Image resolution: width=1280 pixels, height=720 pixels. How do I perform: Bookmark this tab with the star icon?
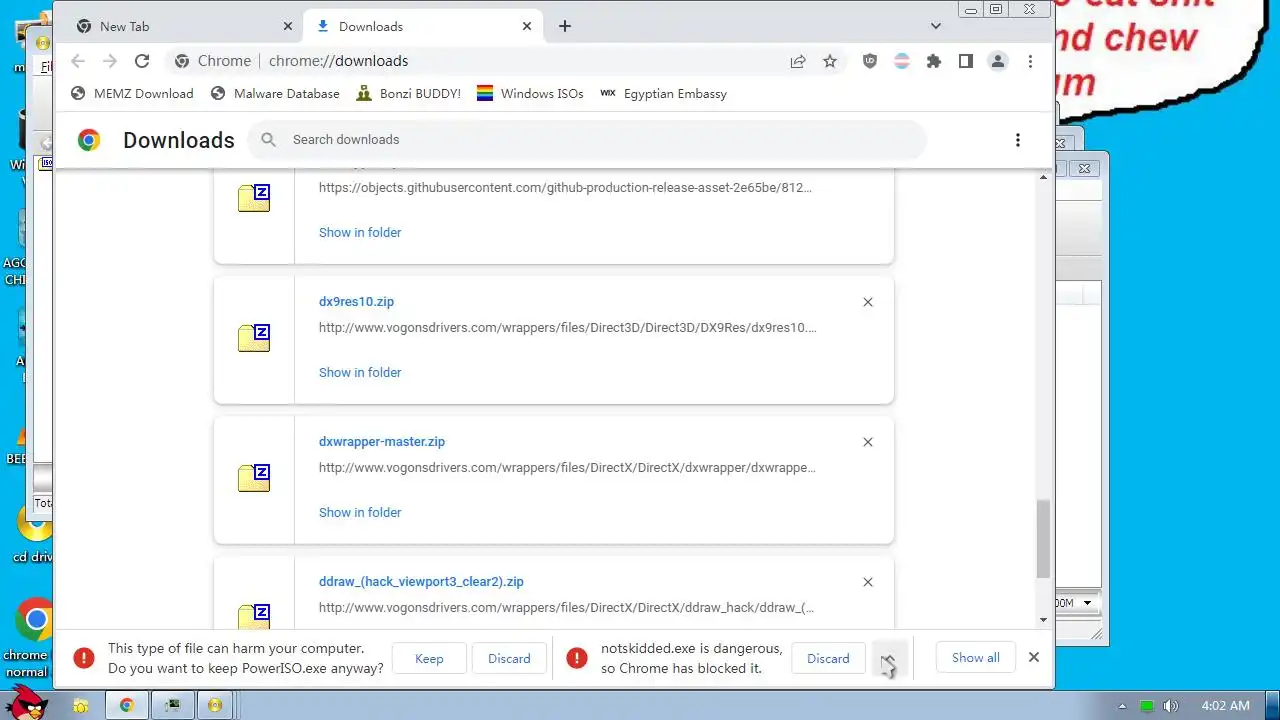point(830,61)
